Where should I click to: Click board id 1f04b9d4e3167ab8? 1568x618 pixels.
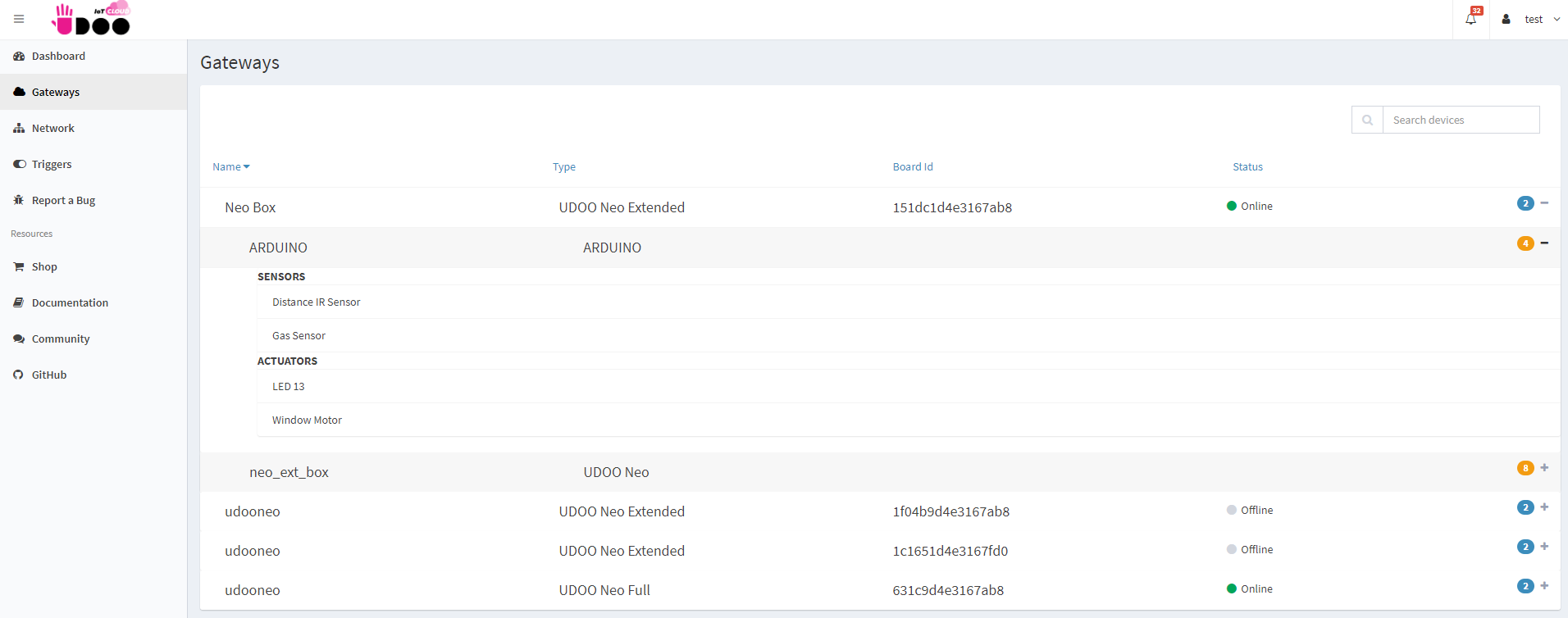[951, 511]
